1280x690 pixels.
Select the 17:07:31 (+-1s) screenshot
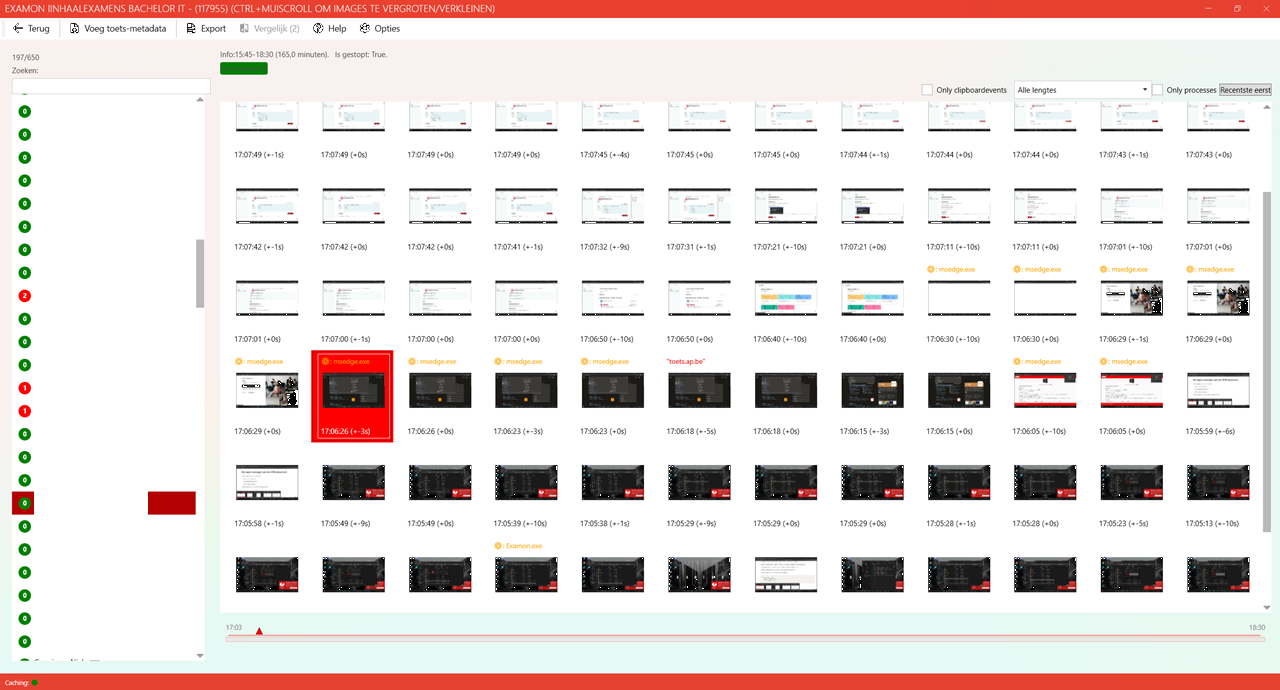point(699,207)
